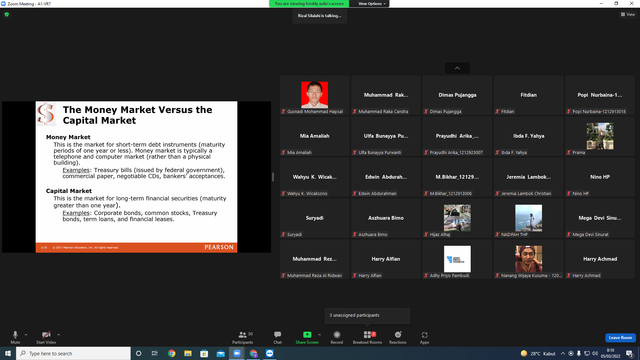Click Harry Achmad participant tile
The width and height of the screenshot is (640, 360).
click(x=600, y=259)
